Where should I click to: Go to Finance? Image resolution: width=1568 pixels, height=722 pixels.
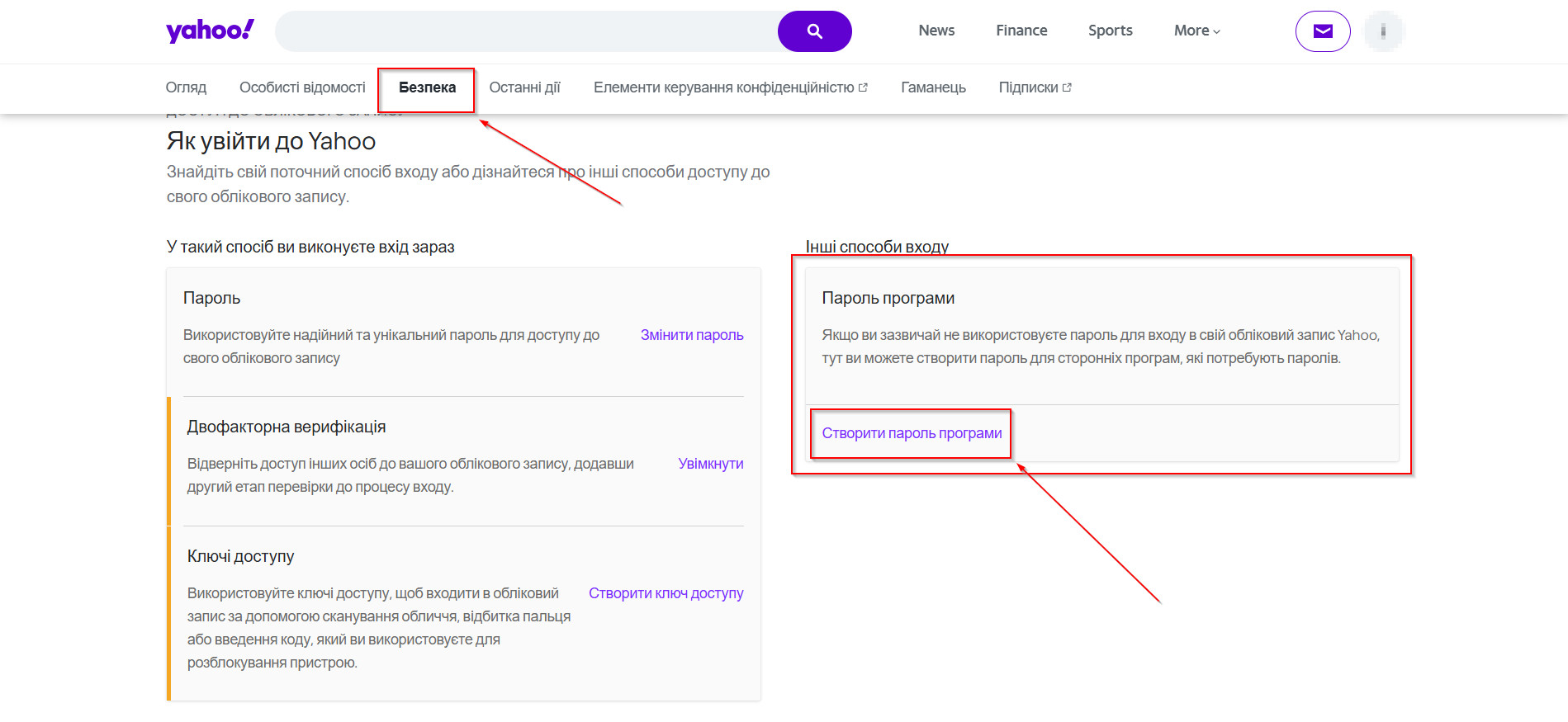1021,31
